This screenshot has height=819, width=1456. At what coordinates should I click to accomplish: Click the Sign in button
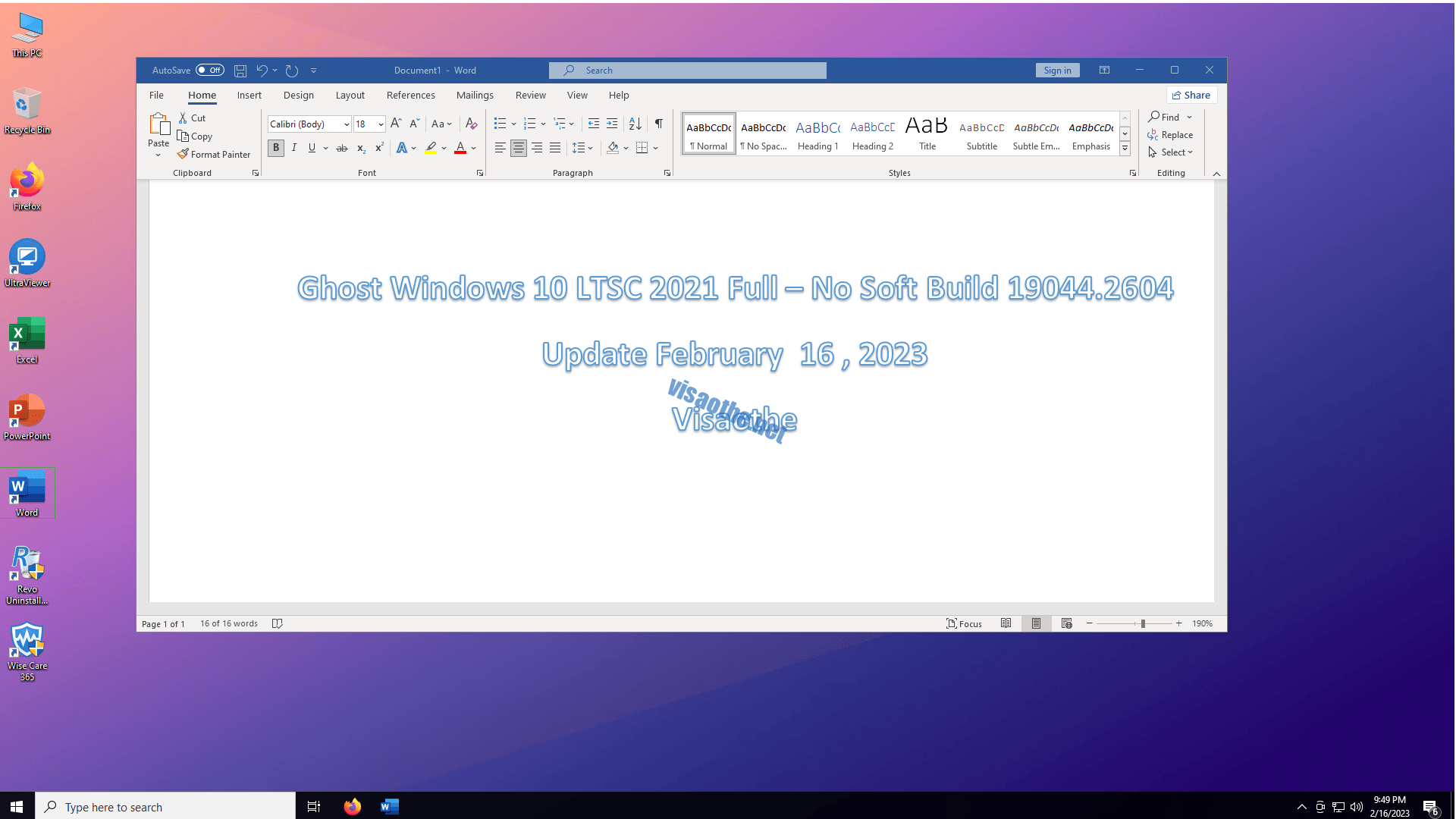[1057, 71]
